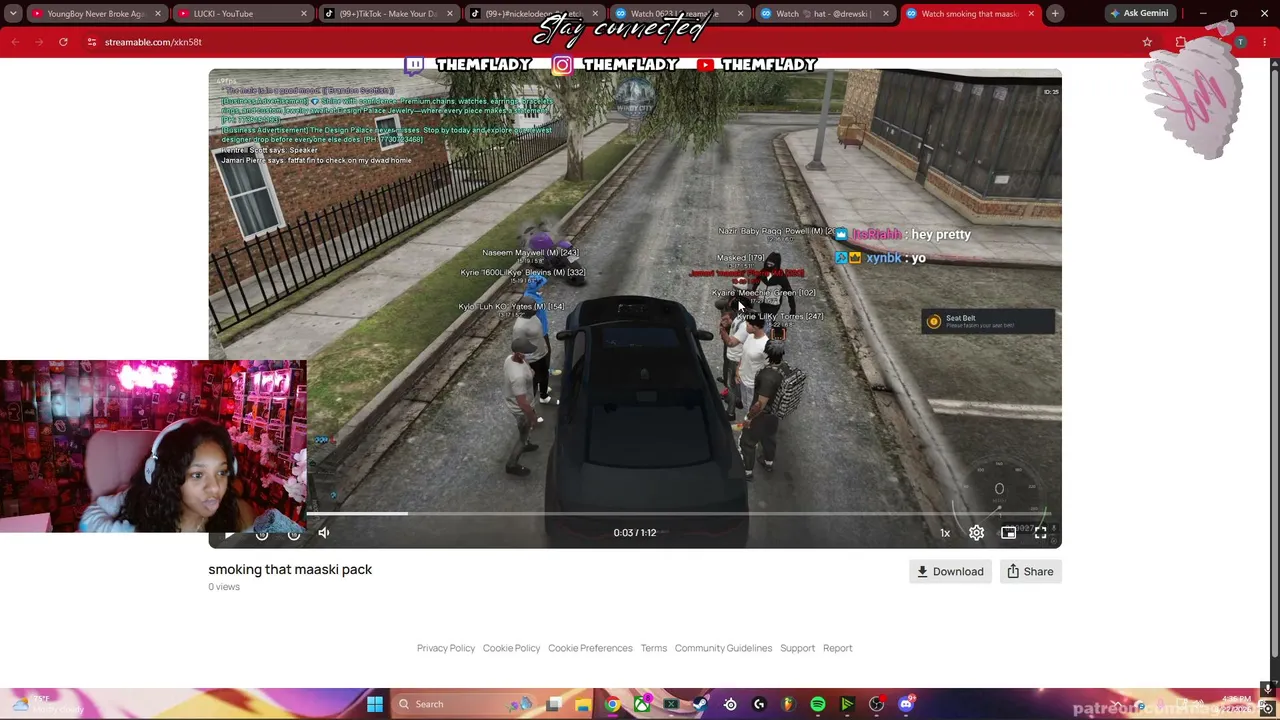Download the video
This screenshot has width=1280, height=720.
pyautogui.click(x=950, y=571)
